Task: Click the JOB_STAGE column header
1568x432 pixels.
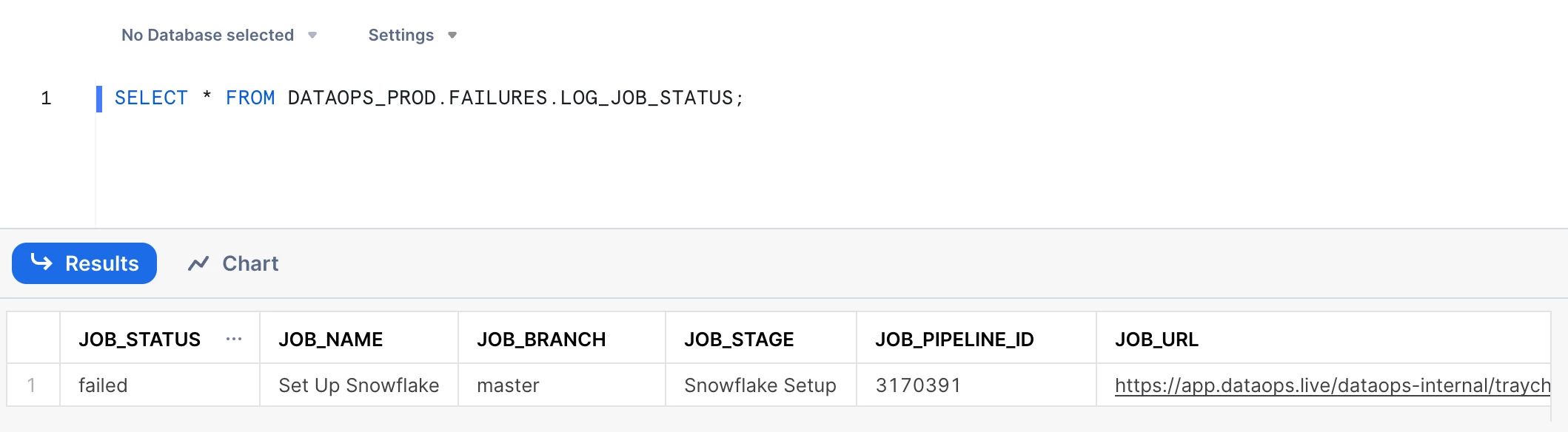Action: coord(739,339)
